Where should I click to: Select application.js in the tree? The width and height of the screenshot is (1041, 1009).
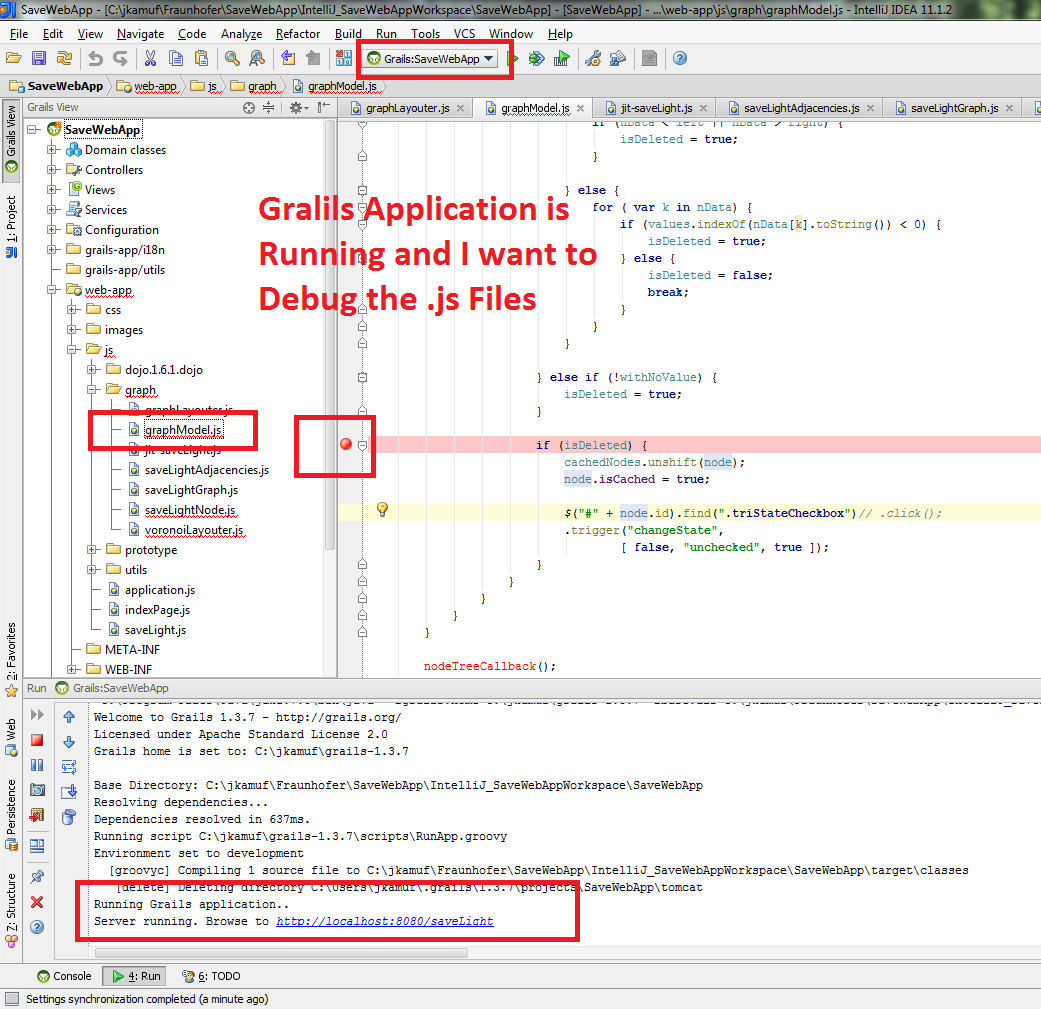pyautogui.click(x=160, y=589)
